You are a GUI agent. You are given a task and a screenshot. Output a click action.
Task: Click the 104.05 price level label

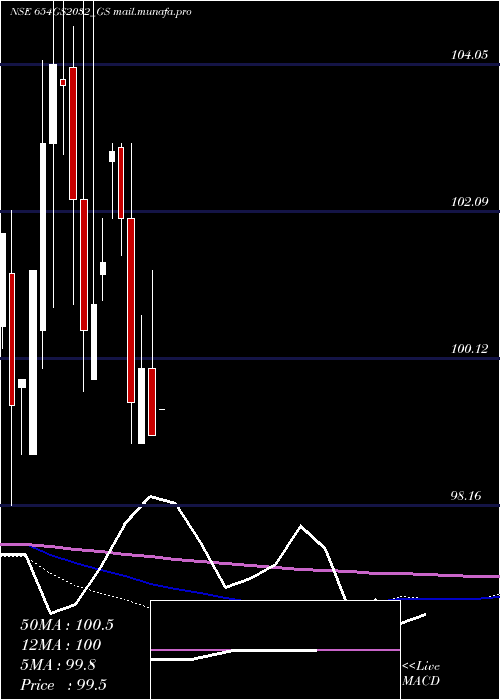click(469, 55)
